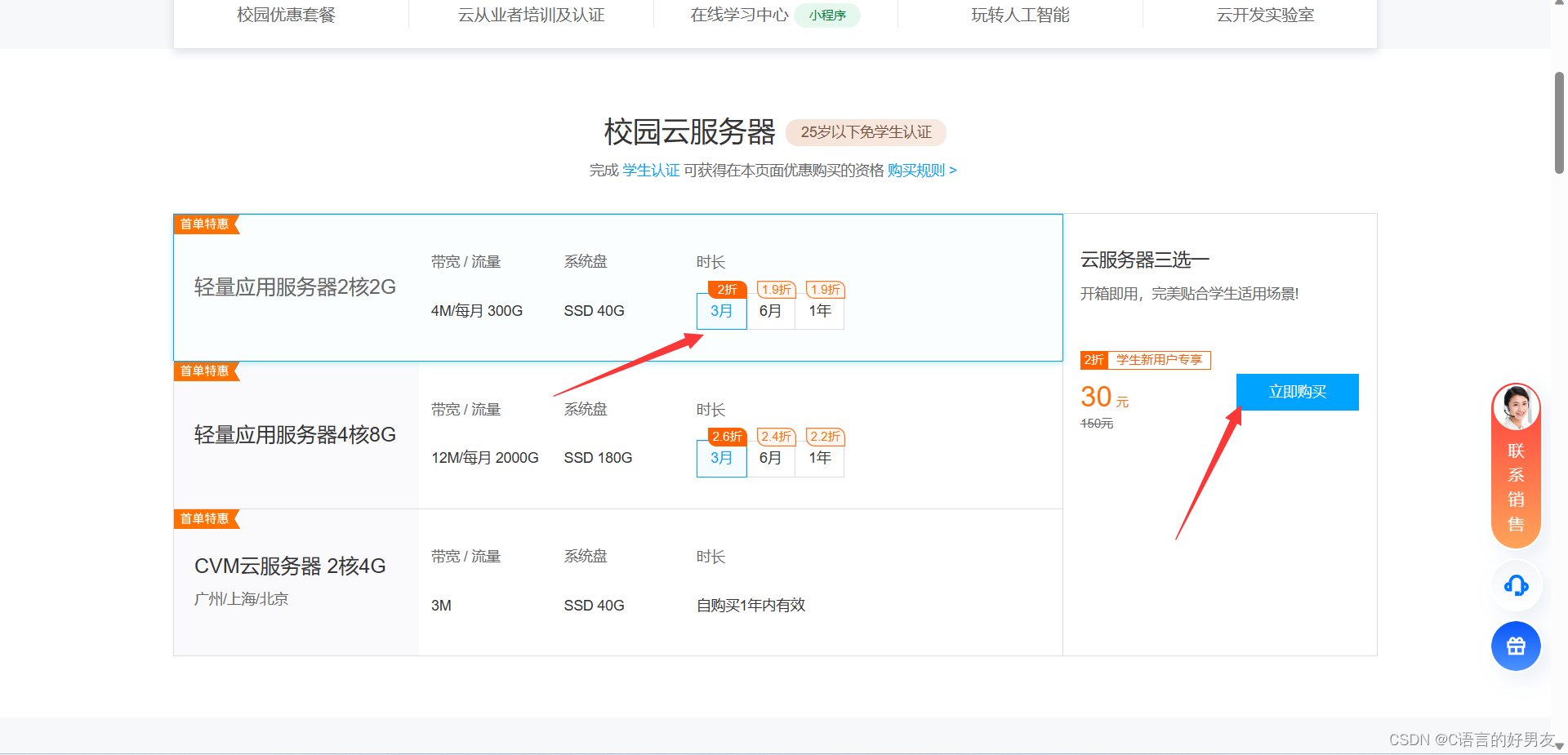Select 3月 duration for 轻量应用服务器4核8G
This screenshot has width=1568, height=755.
[721, 458]
